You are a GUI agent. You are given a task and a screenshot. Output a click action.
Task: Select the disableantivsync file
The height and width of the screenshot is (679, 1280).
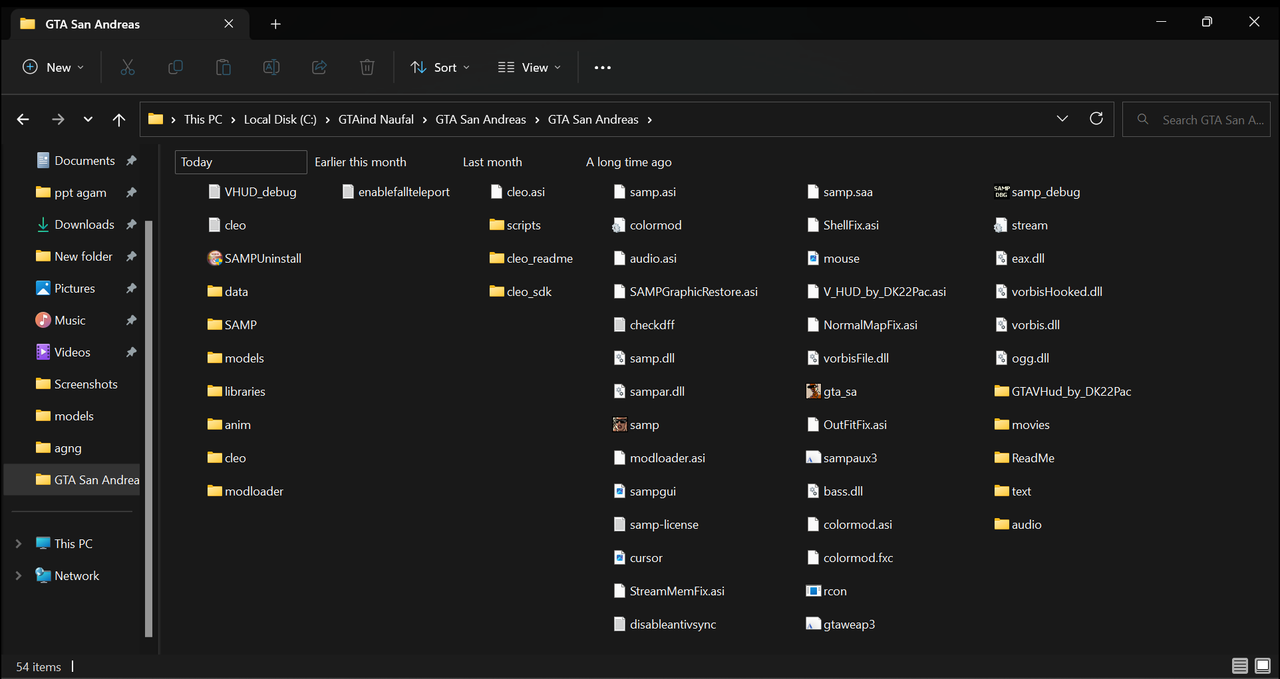pyautogui.click(x=665, y=624)
